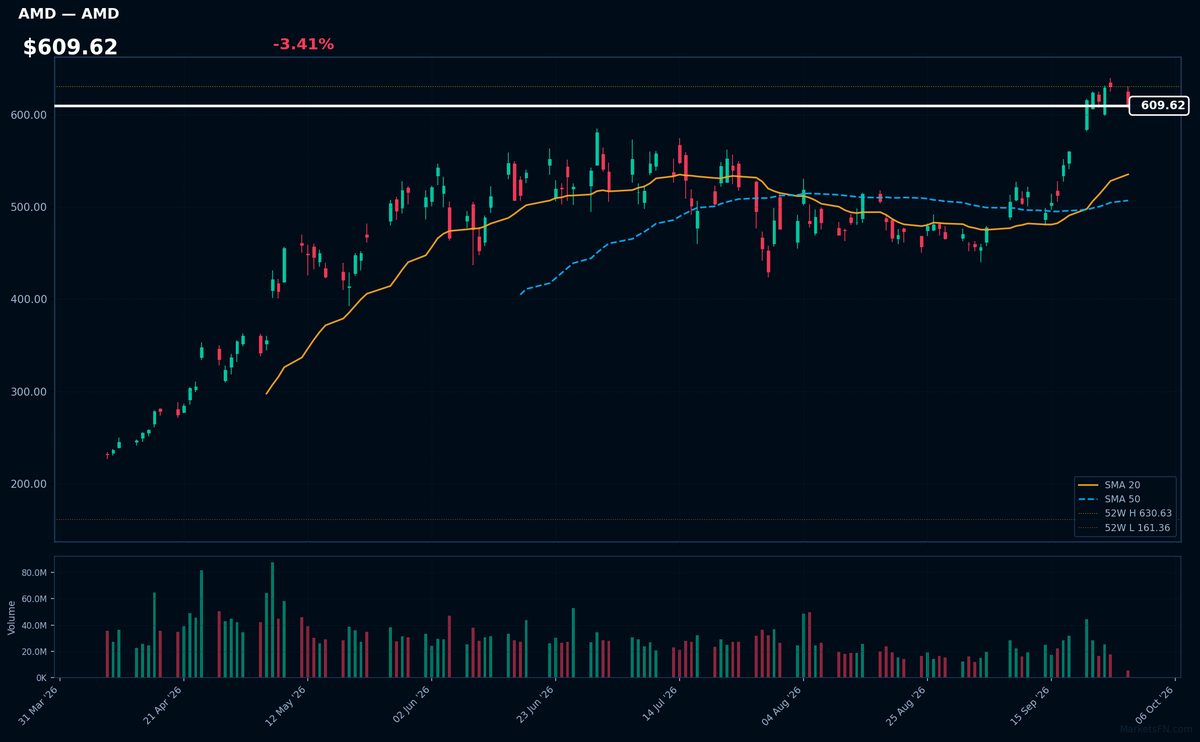Click the tallest green volume bar
This screenshot has width=1200, height=742.
[x=272, y=620]
